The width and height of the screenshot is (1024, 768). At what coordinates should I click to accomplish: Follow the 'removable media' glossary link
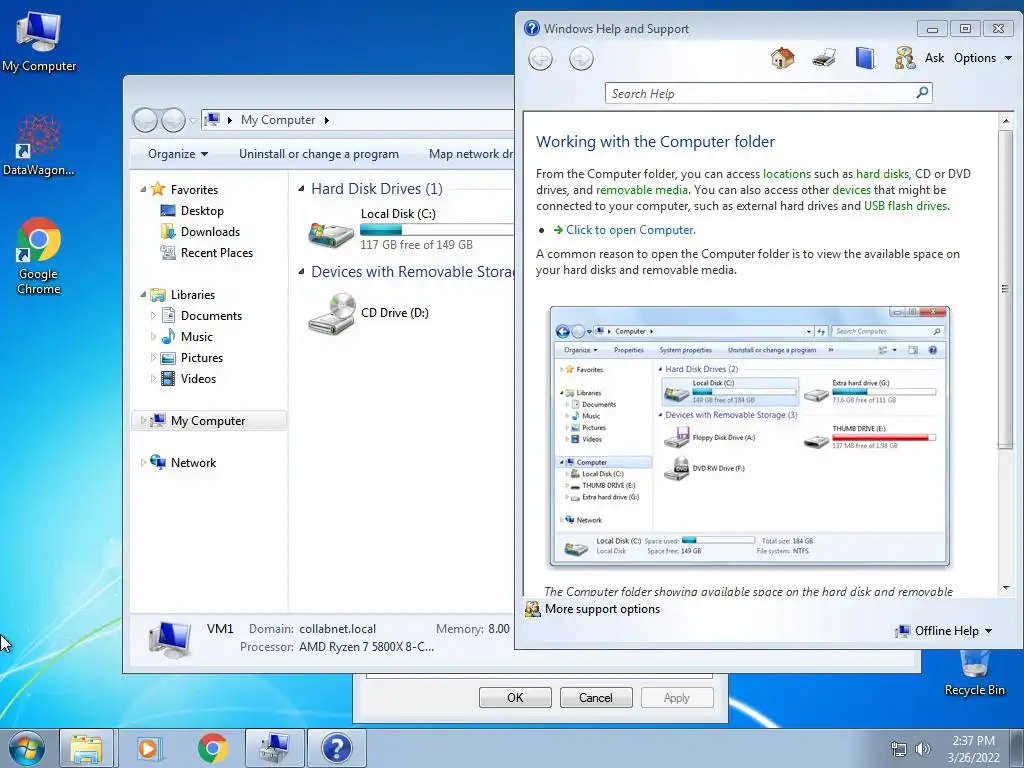(x=641, y=190)
